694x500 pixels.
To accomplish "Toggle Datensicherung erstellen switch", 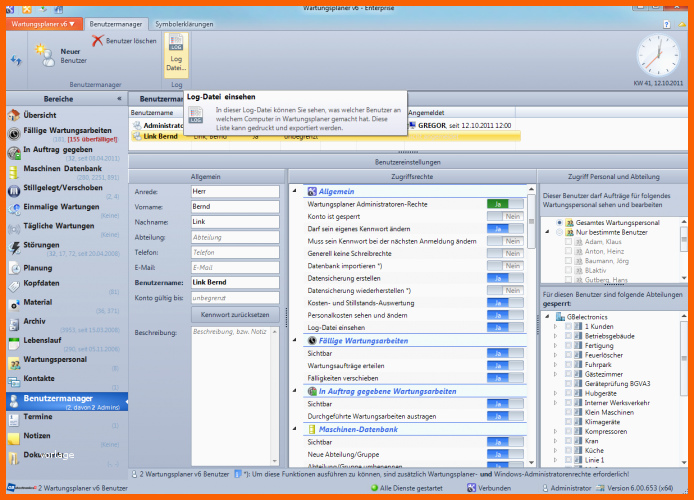I will pos(505,278).
